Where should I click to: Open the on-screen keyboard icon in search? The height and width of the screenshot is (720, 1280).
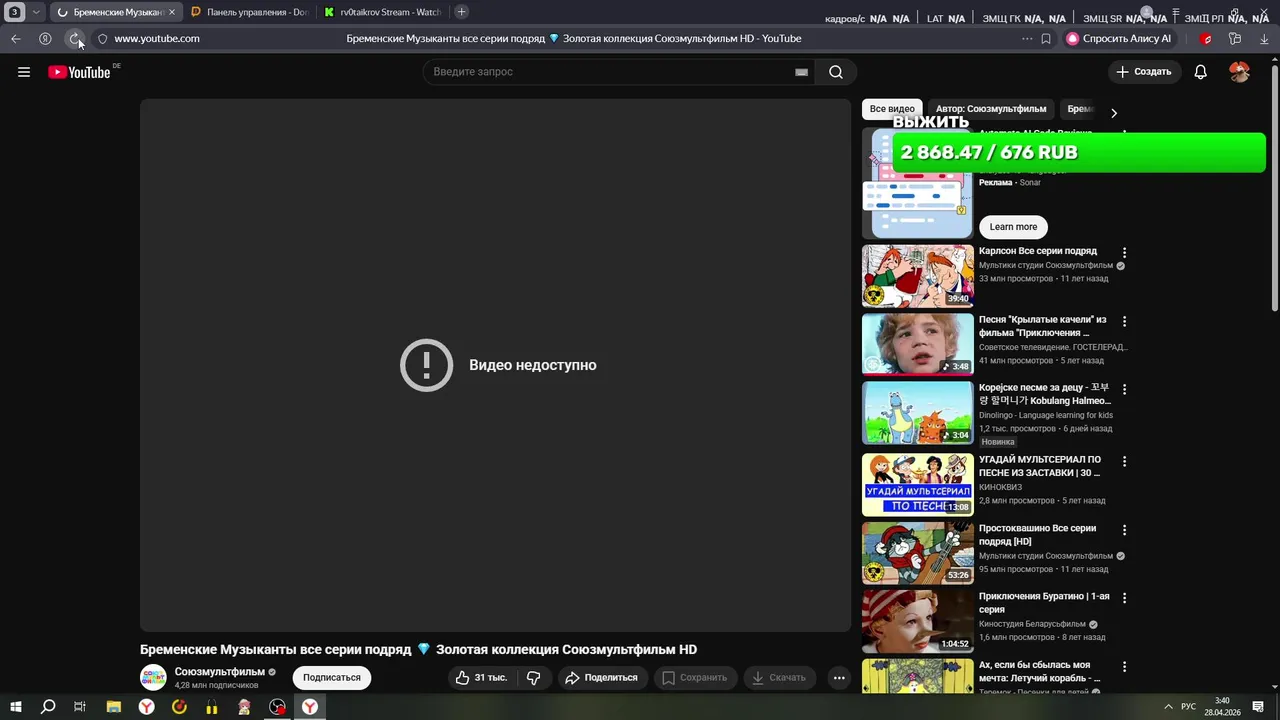point(801,72)
